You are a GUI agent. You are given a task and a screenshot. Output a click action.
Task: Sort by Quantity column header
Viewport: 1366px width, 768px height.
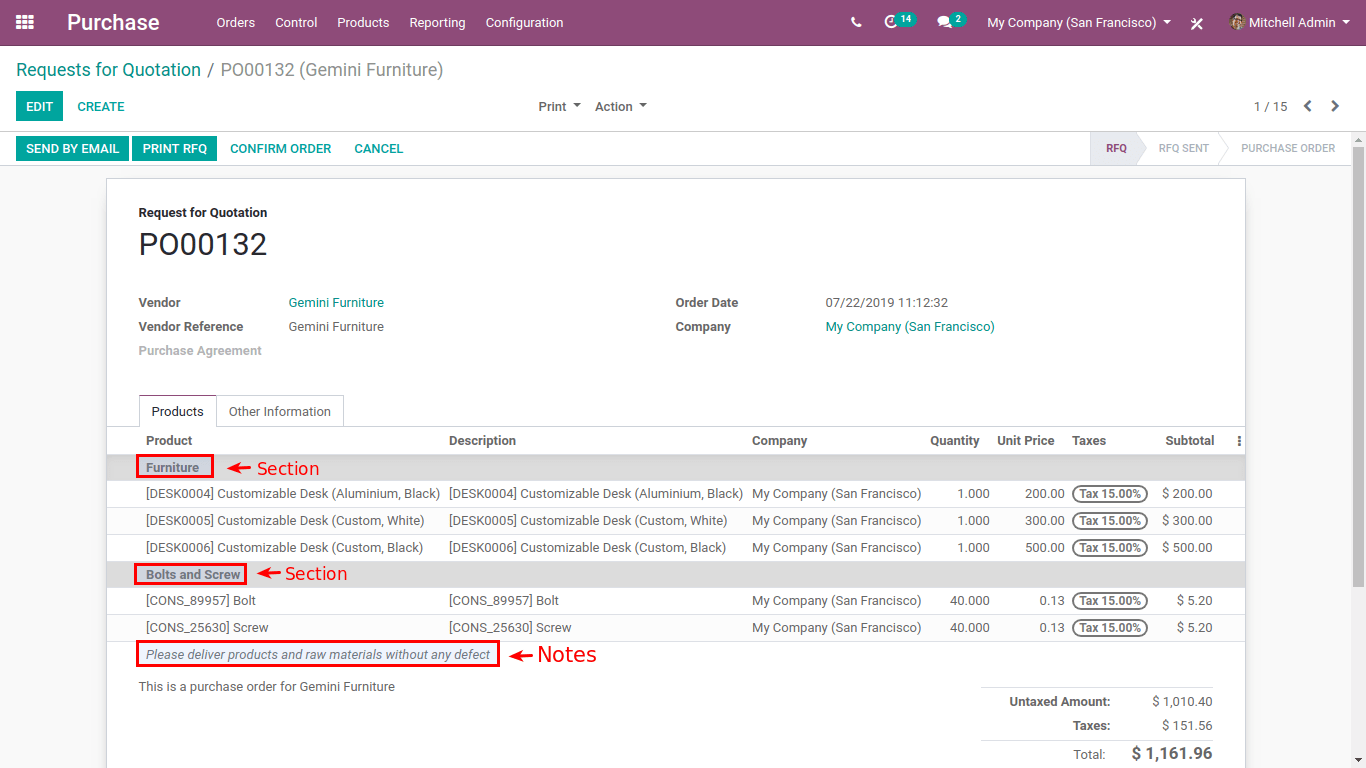tap(955, 441)
